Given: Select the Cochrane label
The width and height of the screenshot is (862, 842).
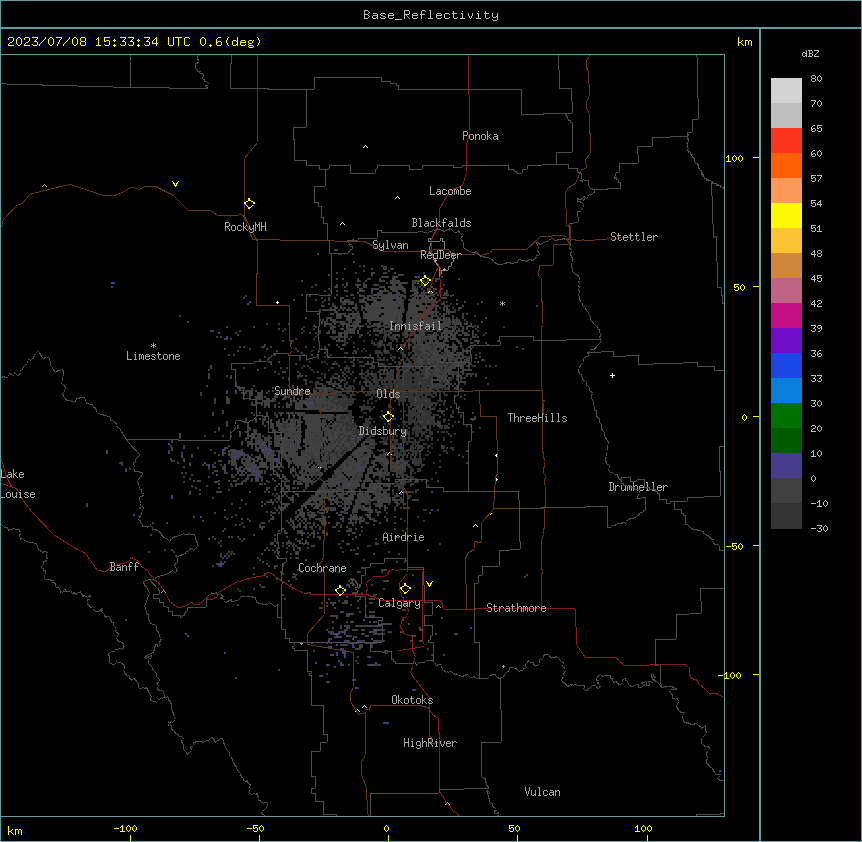Looking at the screenshot, I should click(x=322, y=568).
